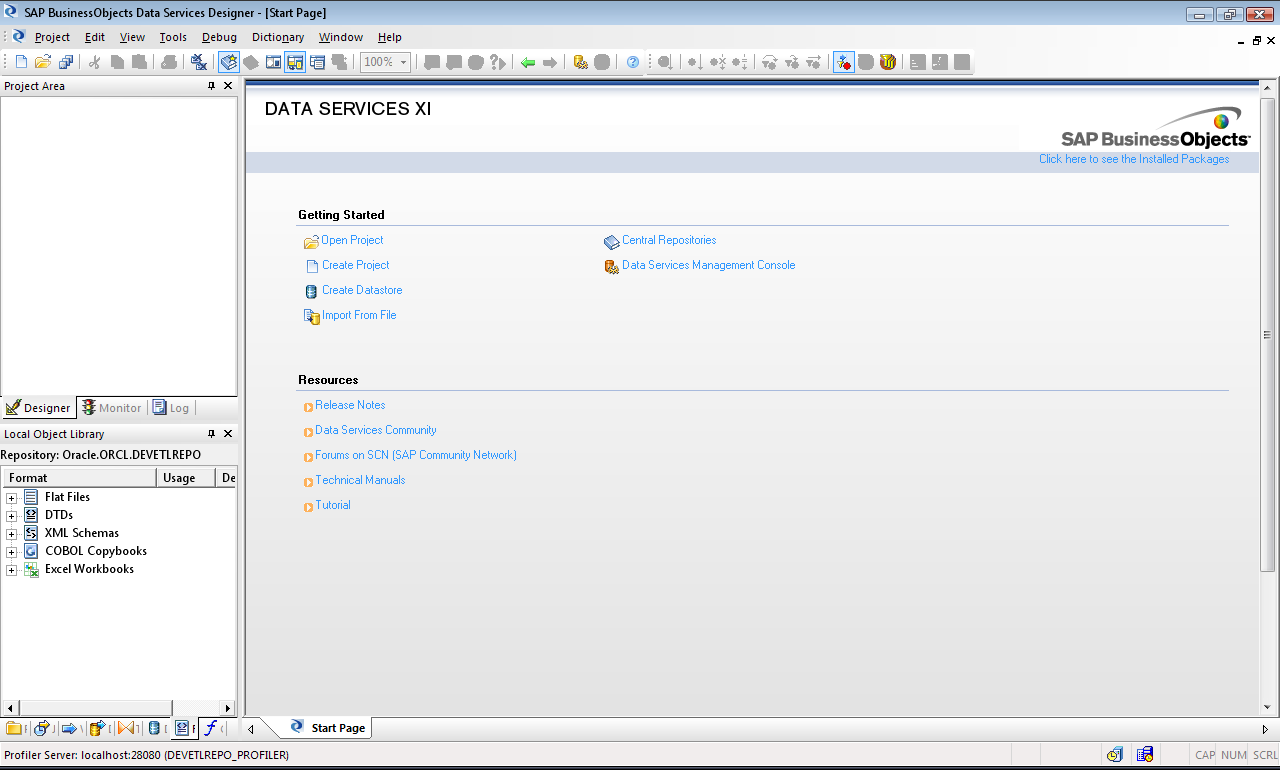
Task: Select the XML Schemas tree item
Action: [82, 533]
